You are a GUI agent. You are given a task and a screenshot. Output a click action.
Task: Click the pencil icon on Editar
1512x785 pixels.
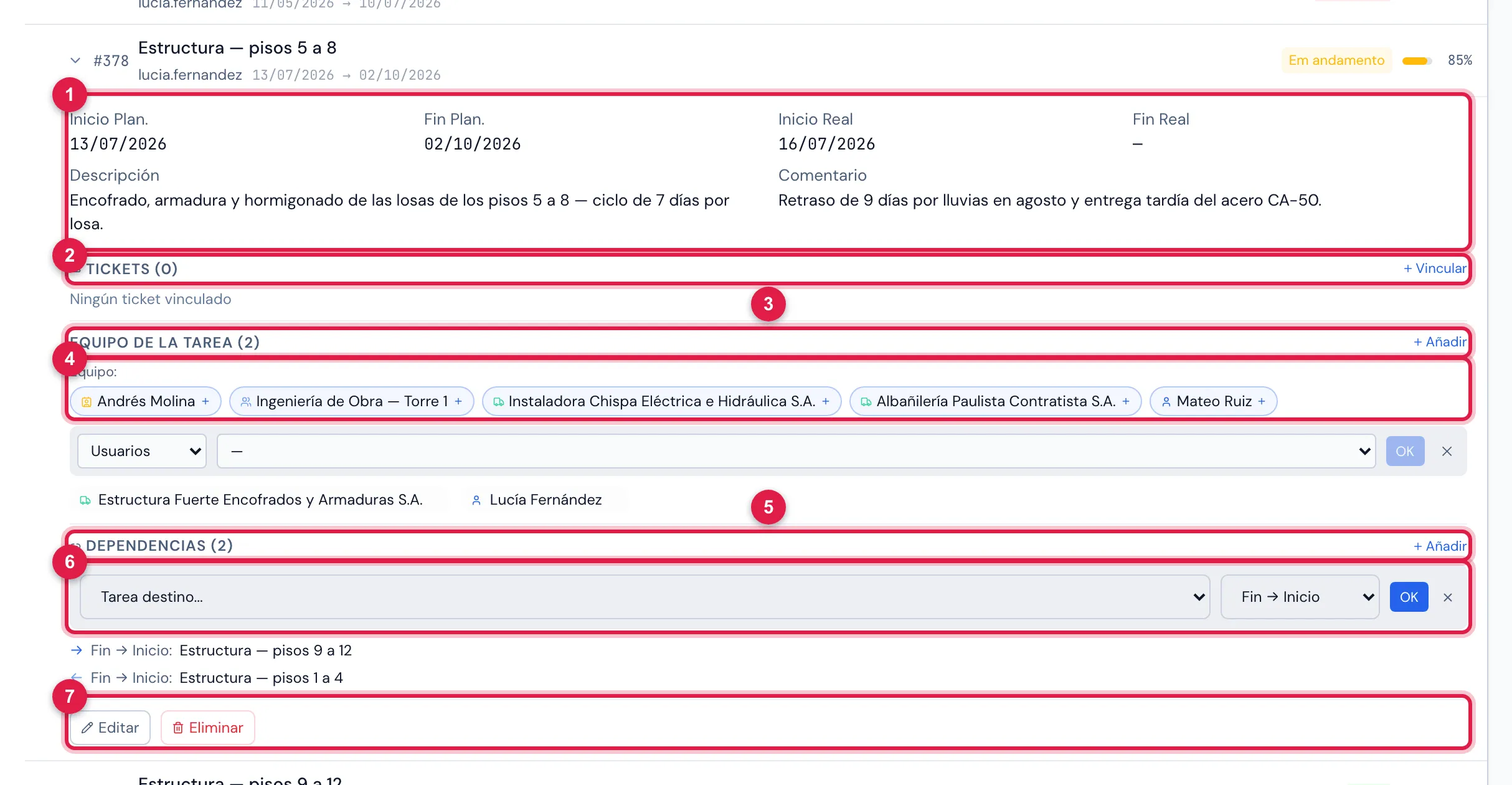point(88,728)
